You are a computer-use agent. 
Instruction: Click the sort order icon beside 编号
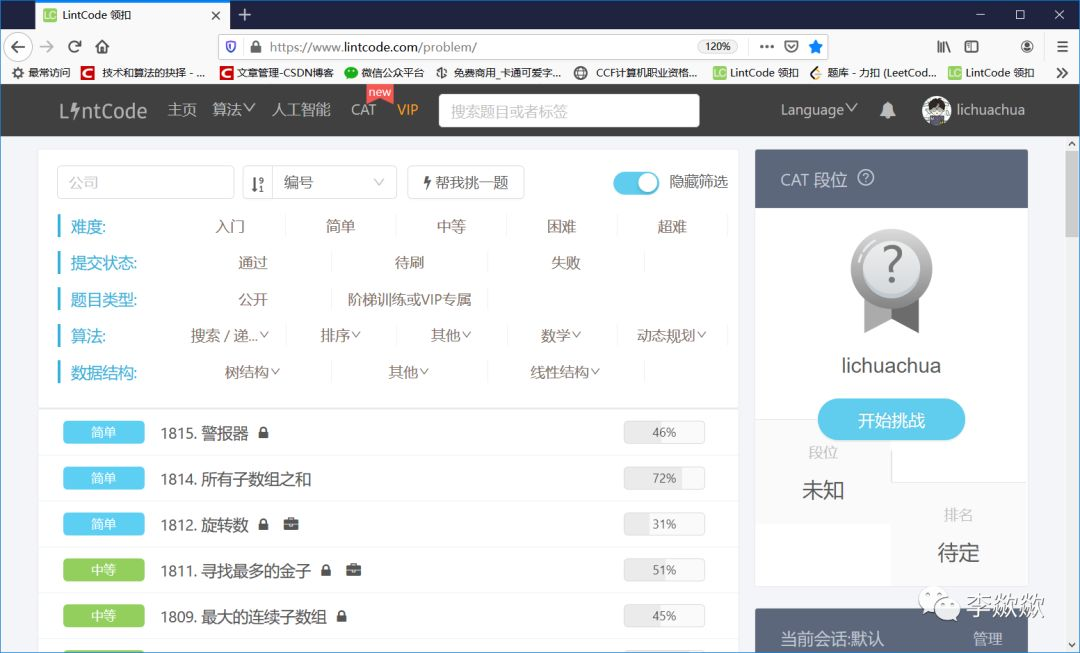[255, 182]
